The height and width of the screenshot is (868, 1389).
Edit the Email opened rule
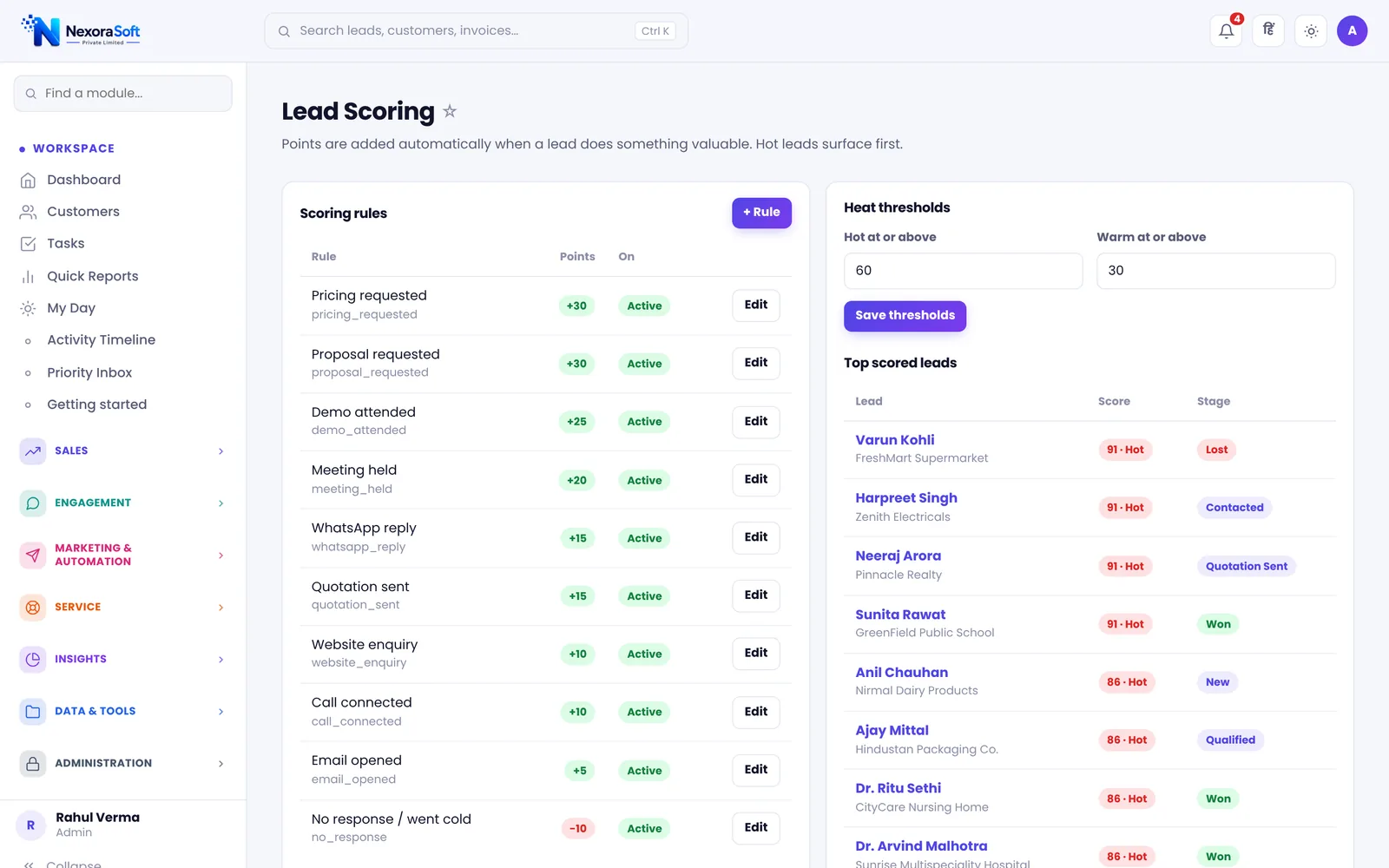click(756, 769)
